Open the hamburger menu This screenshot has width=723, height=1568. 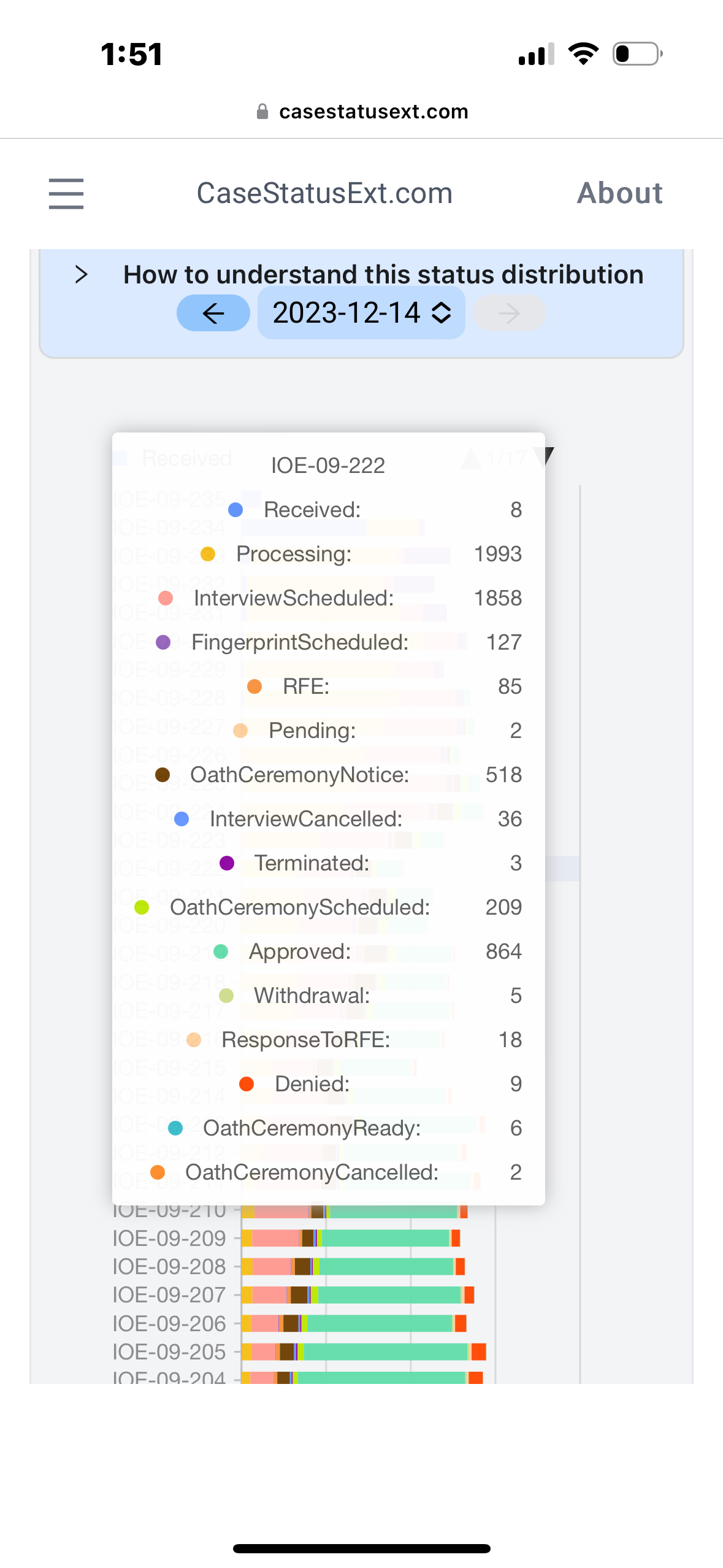(66, 193)
